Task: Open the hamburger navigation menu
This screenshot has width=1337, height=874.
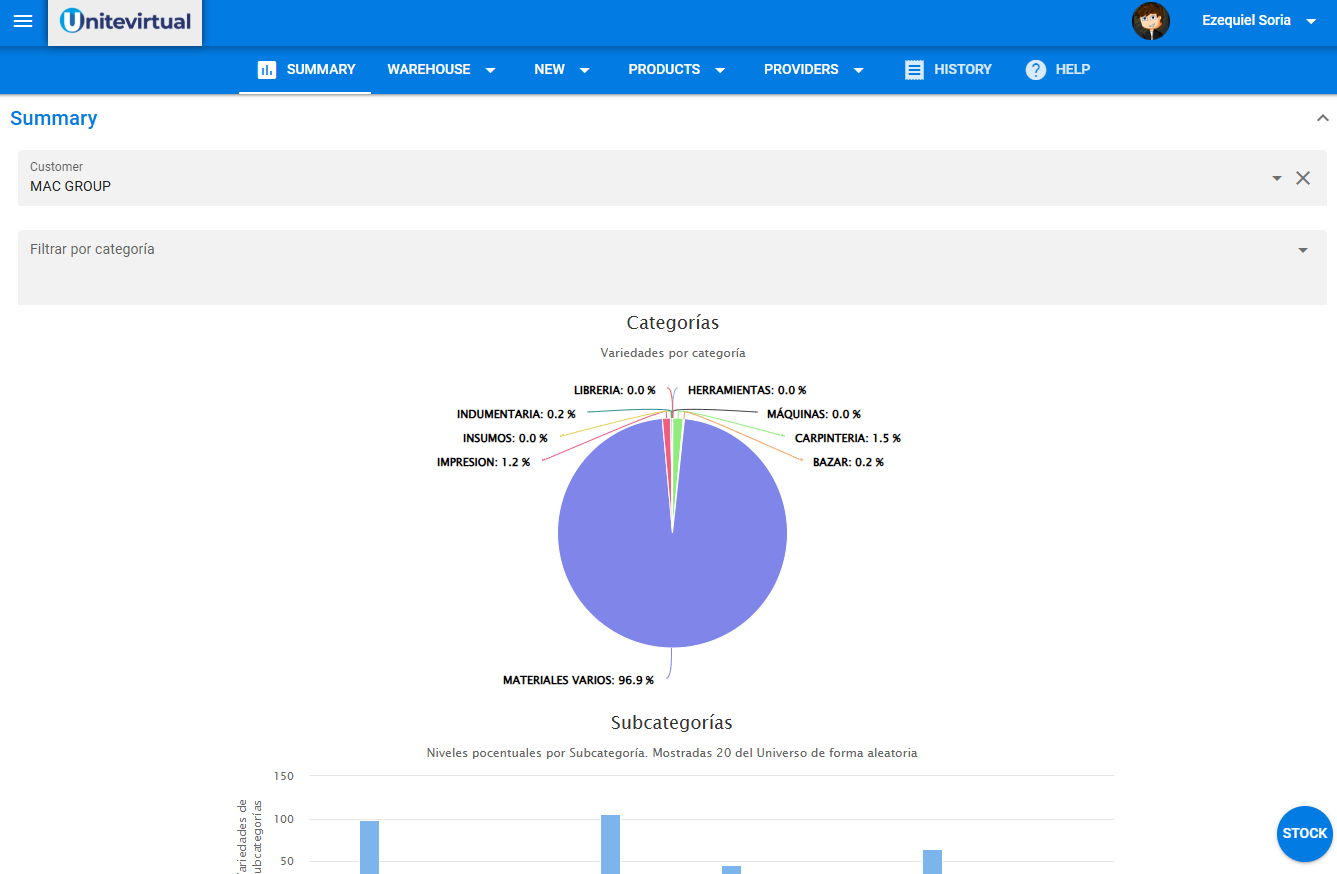Action: [x=22, y=21]
